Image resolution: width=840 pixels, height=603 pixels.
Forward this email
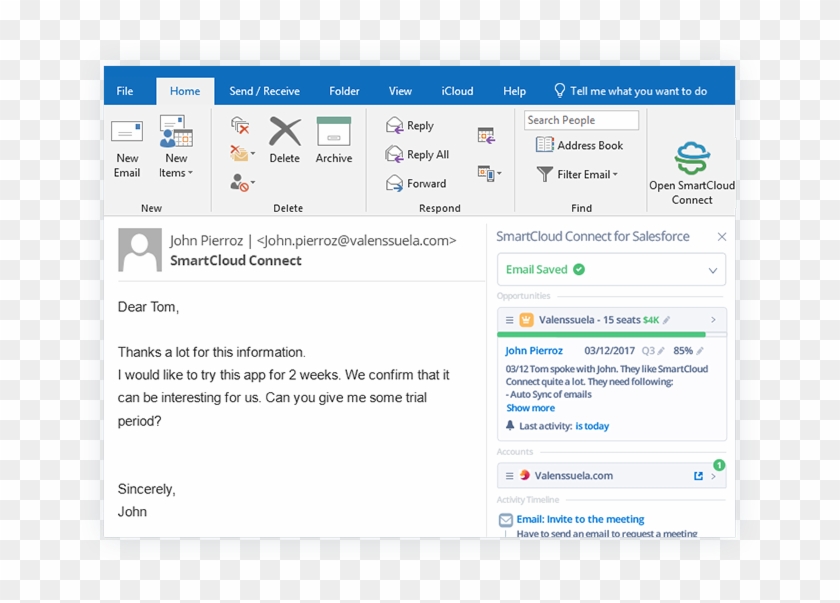point(416,183)
